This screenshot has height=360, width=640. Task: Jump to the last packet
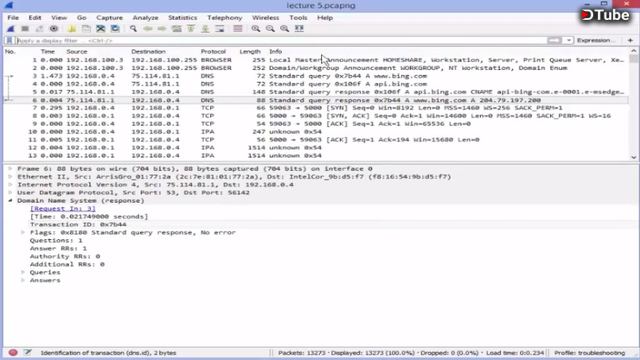205,29
